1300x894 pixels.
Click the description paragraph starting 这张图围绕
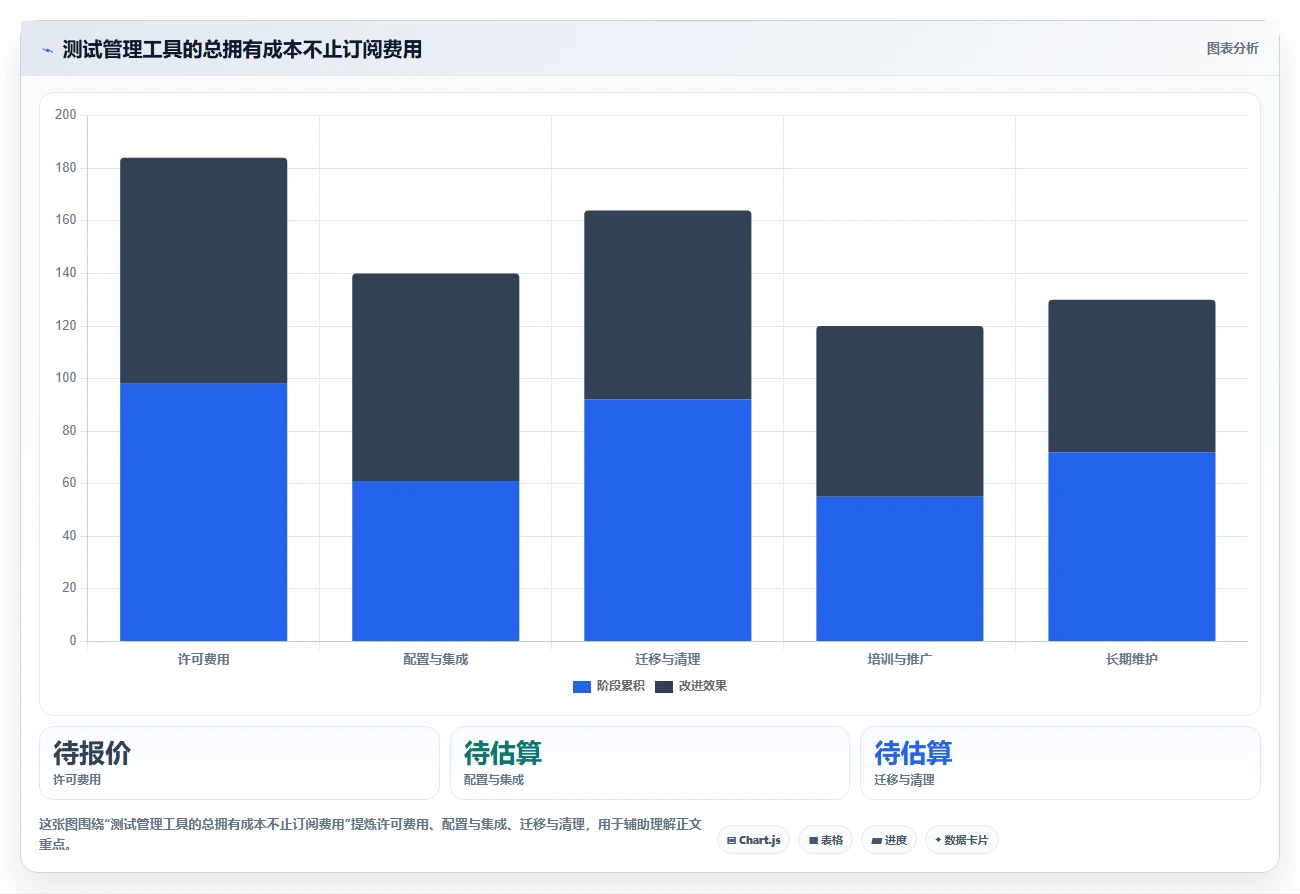370,834
